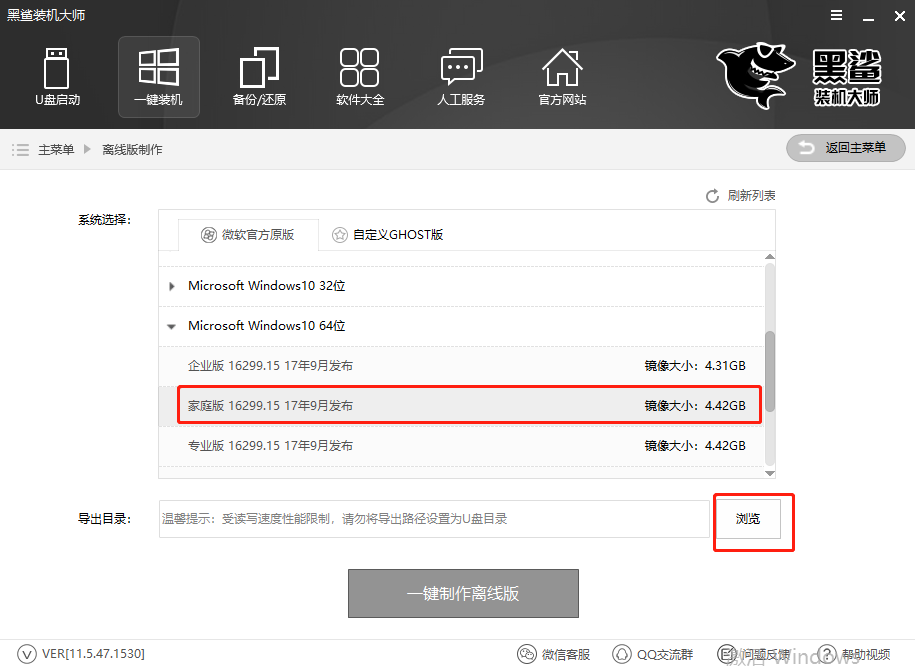915x666 pixels.
Task: Open the 备份/还原 section
Action: [259, 77]
